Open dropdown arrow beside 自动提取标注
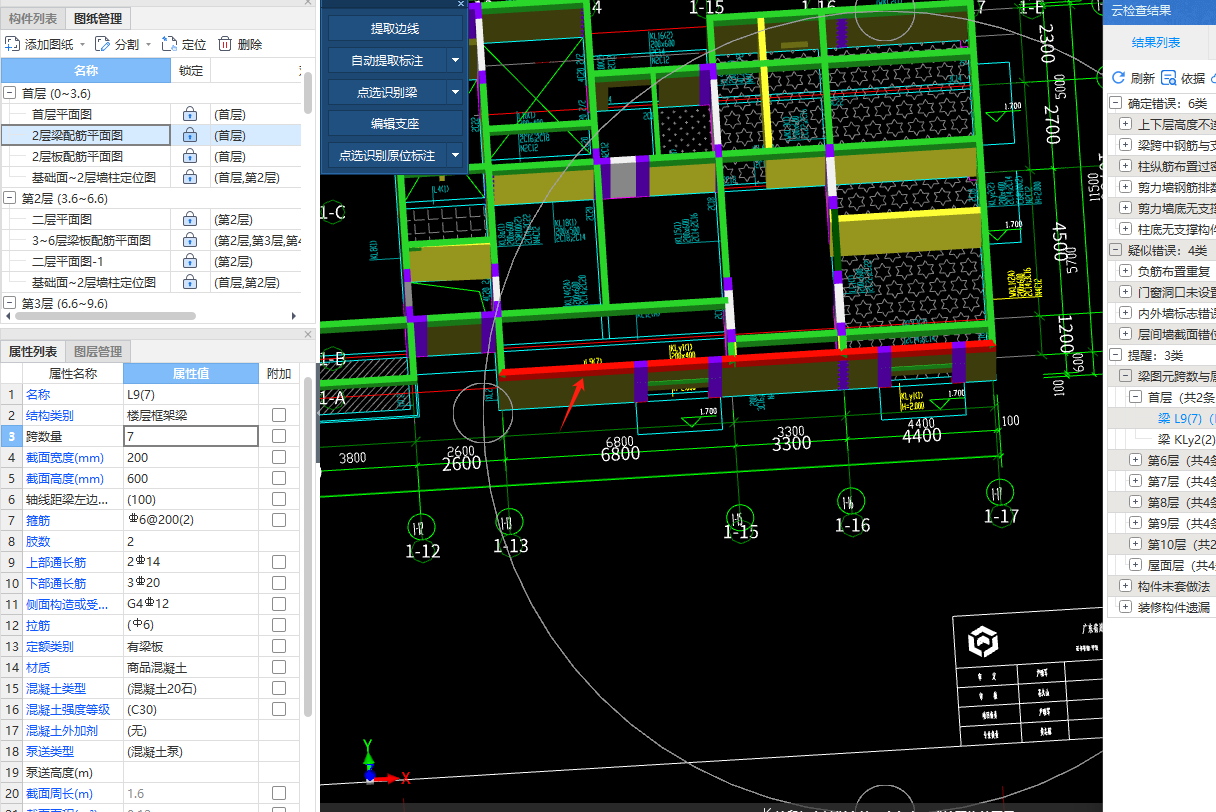The height and width of the screenshot is (812, 1216). (x=455, y=60)
